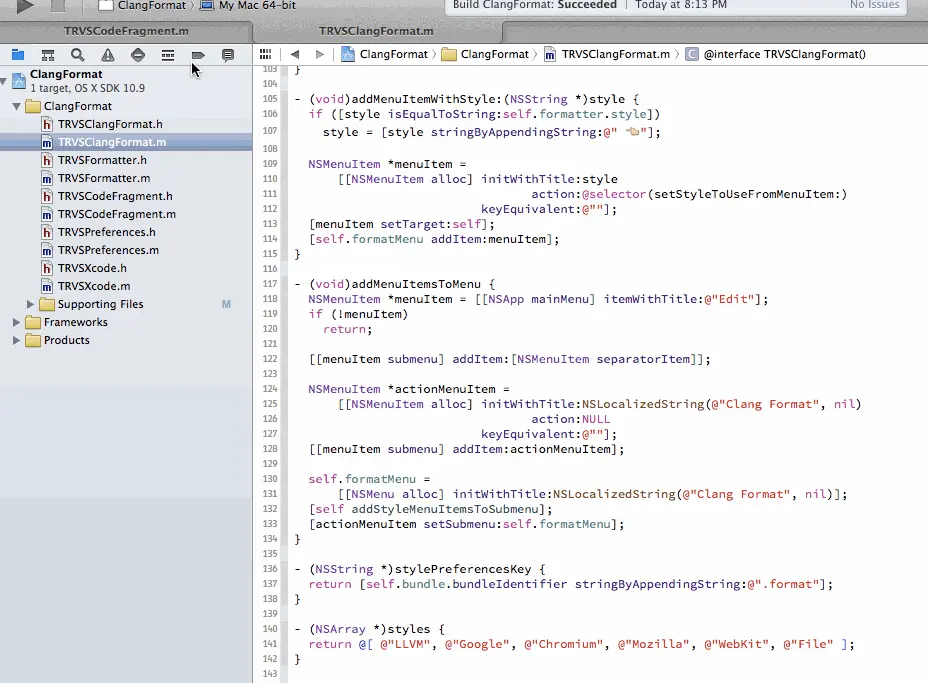Select ClangFormat folder in jump bar
This screenshot has height=683, width=928.
(x=485, y=54)
